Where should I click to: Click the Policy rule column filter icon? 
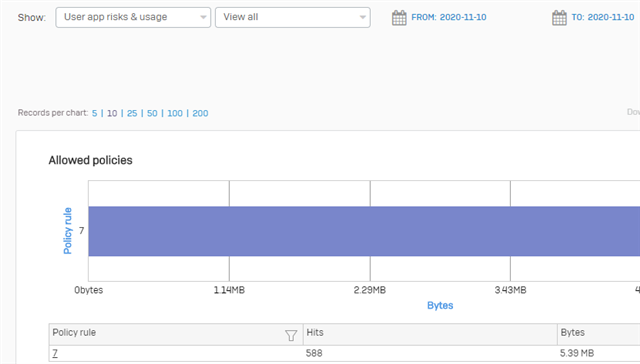(x=291, y=335)
